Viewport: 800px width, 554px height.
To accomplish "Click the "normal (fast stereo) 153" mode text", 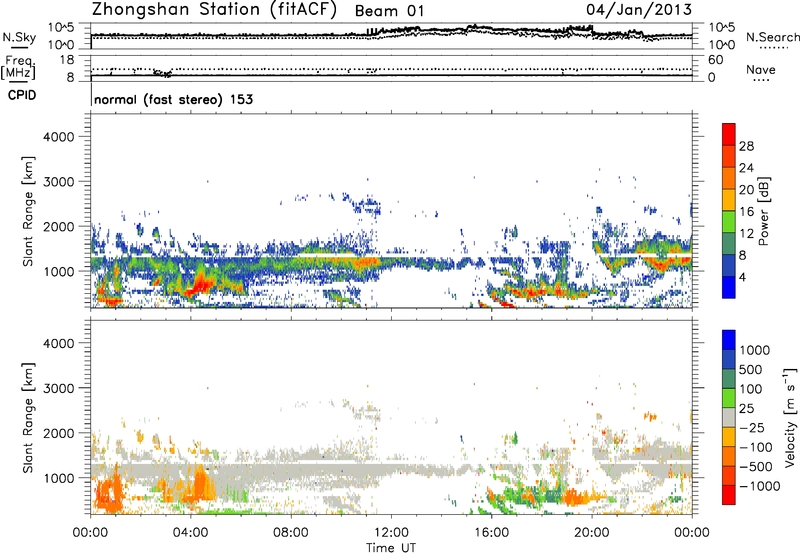I will coord(173,99).
